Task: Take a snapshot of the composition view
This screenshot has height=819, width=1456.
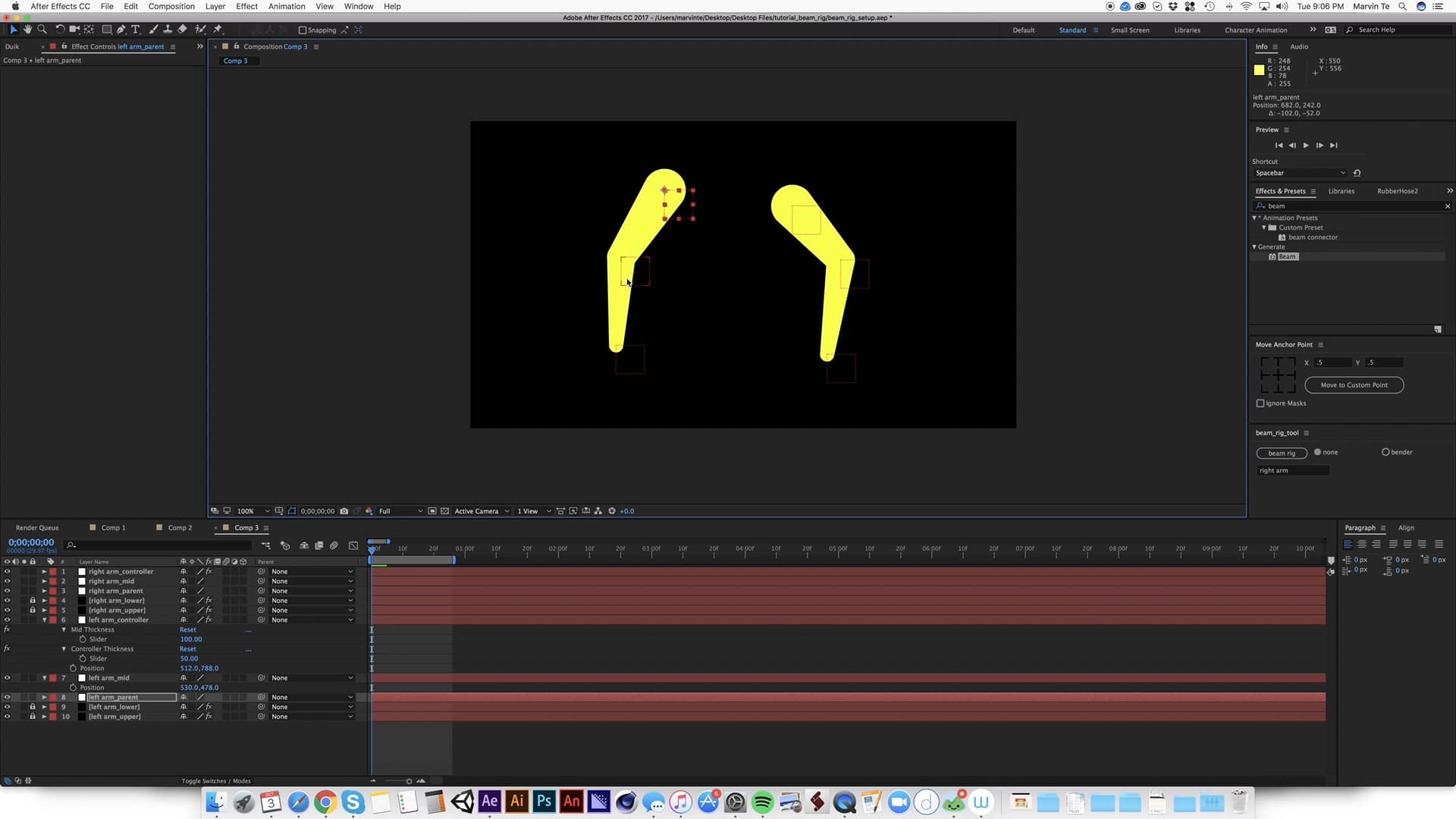Action: click(344, 511)
